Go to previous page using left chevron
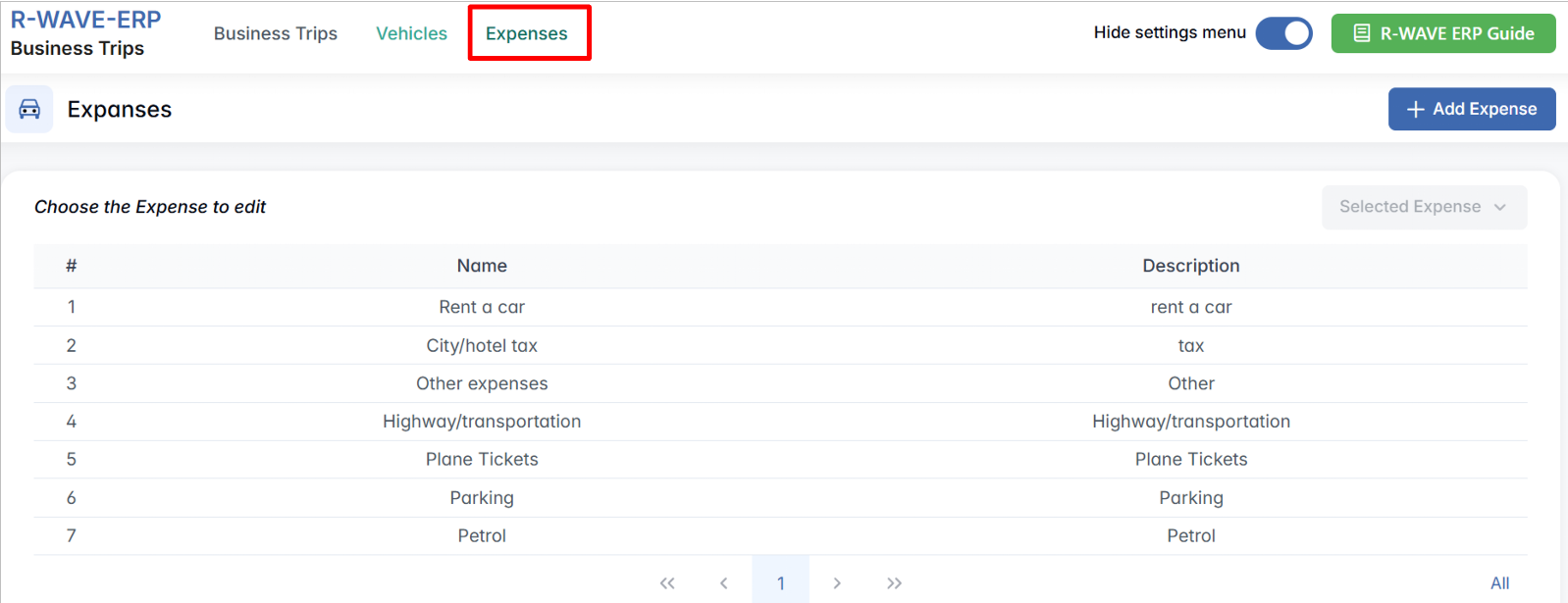The width and height of the screenshot is (1568, 603). tap(723, 582)
